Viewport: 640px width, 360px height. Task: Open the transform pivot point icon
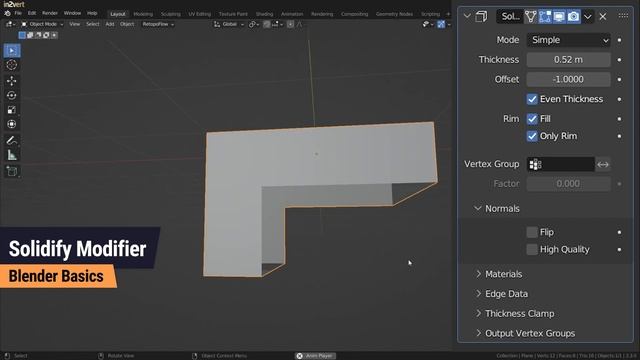click(x=253, y=24)
